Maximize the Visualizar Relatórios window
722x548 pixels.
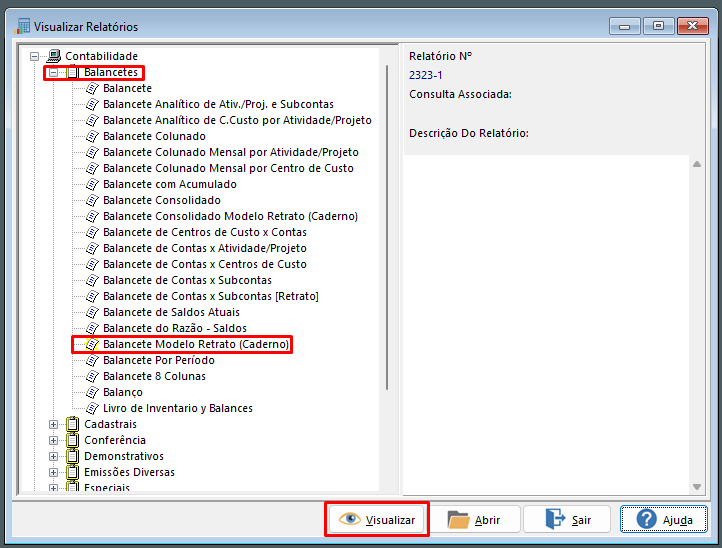658,26
